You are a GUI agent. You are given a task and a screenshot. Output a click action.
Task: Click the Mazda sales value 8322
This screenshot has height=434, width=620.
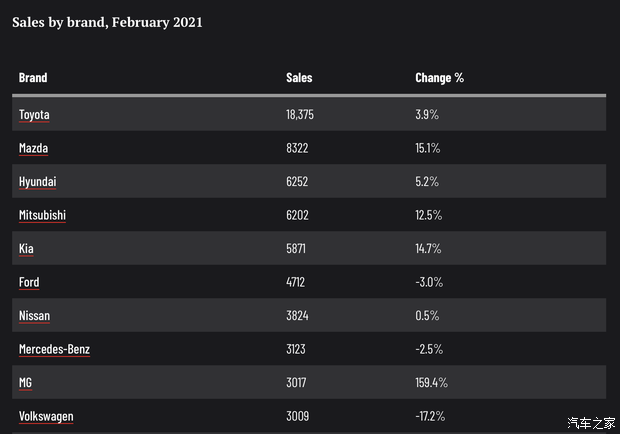(297, 148)
